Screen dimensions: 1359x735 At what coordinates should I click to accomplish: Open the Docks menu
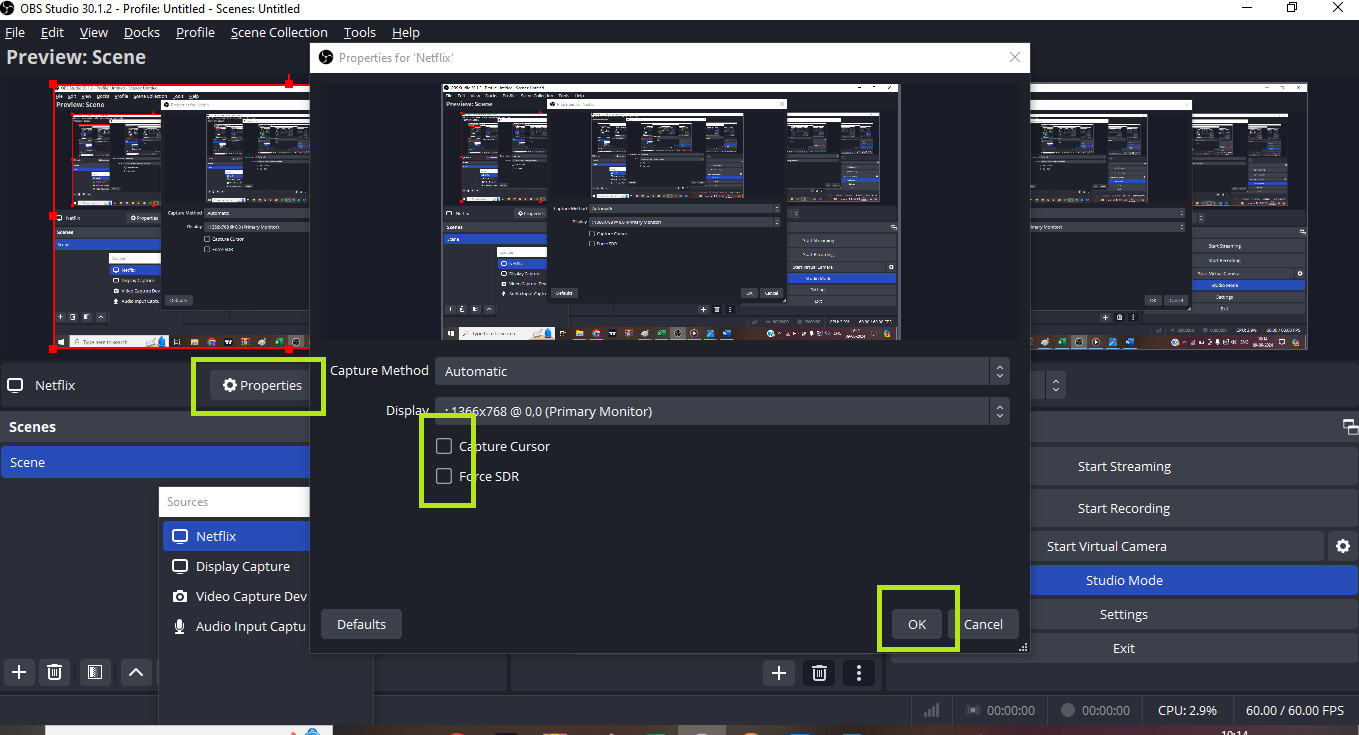coord(142,32)
